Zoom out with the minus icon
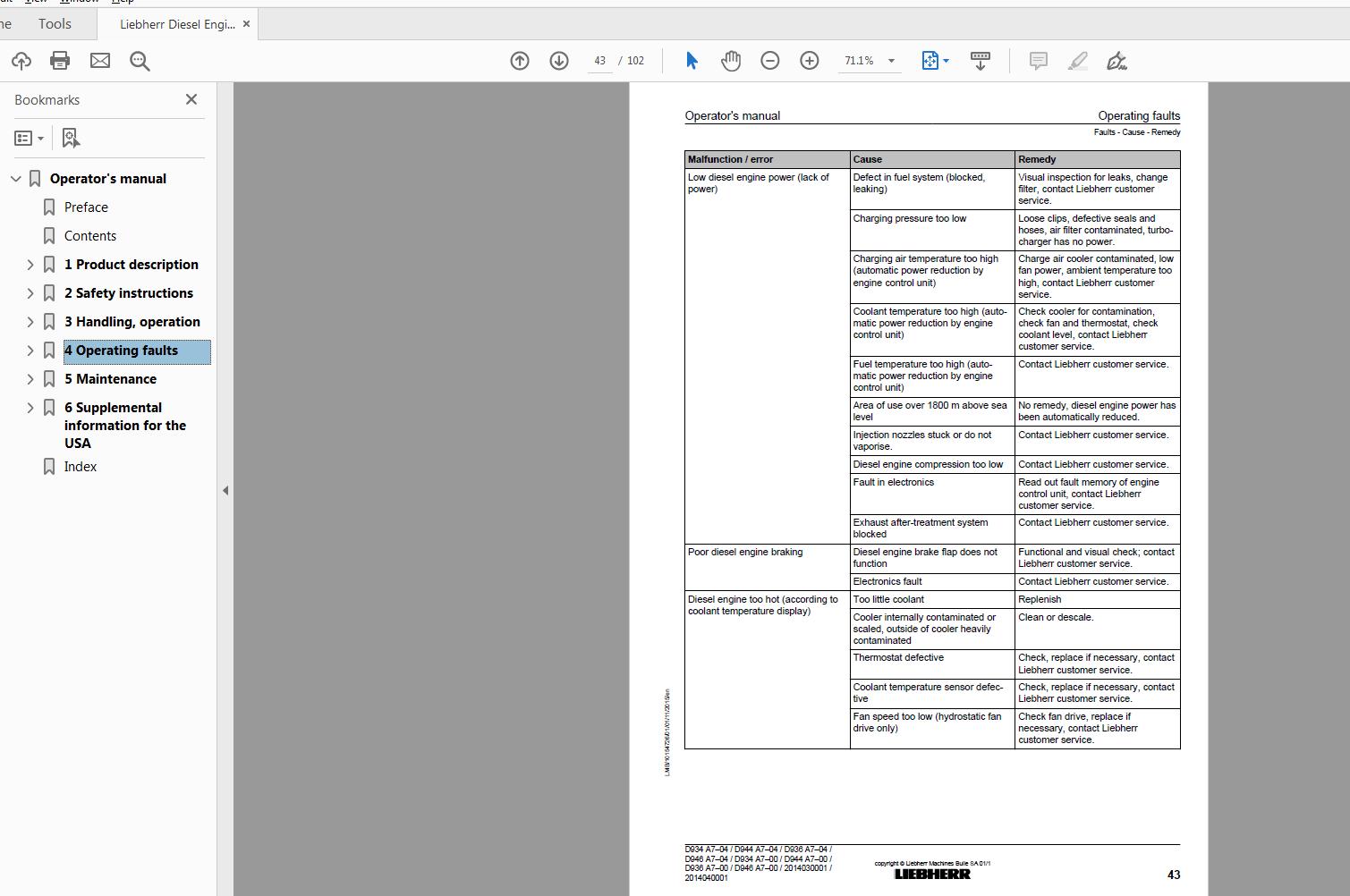The width and height of the screenshot is (1350, 896). (x=770, y=61)
